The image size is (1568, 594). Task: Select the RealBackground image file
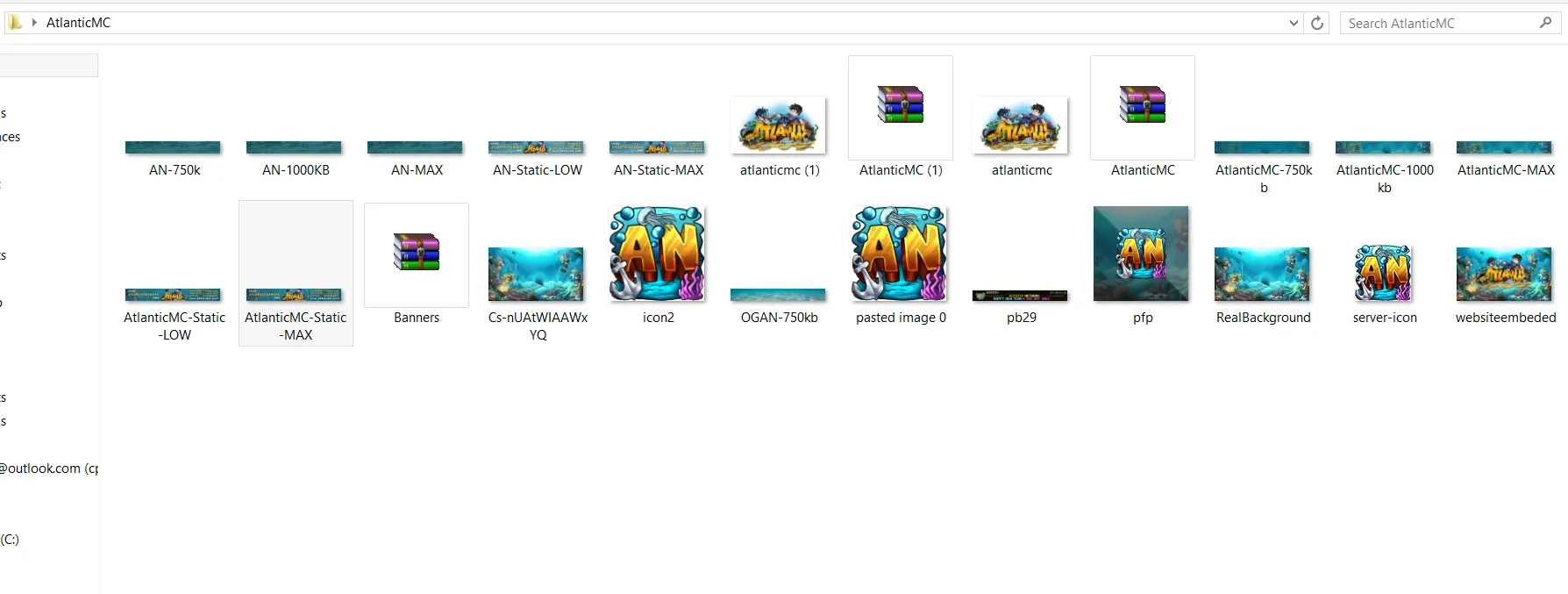point(1263,274)
